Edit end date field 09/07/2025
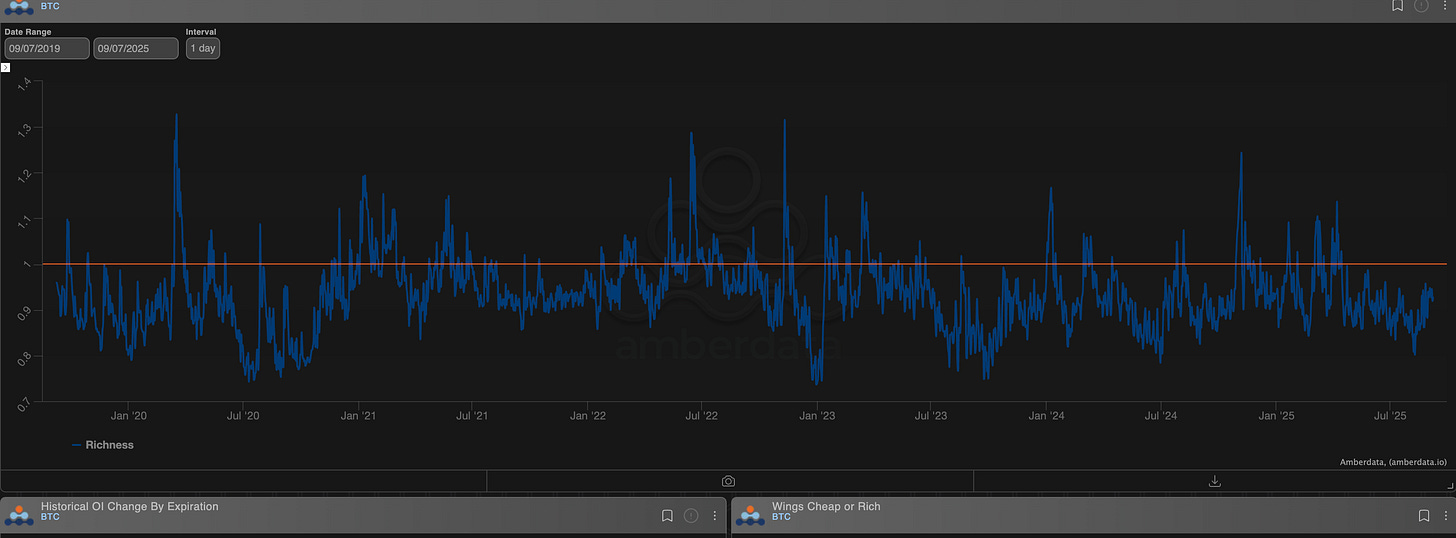Screen dimensions: 1456x538 [136, 48]
